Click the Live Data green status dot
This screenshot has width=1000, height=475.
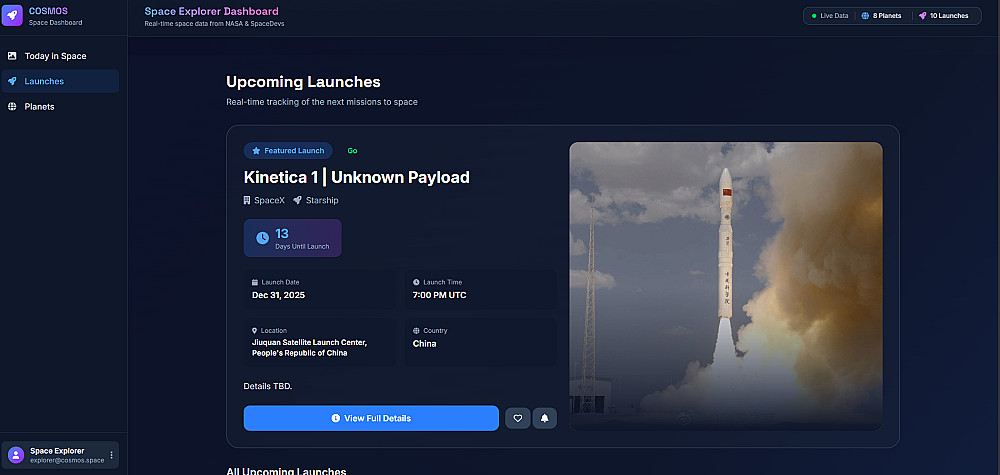[814, 16]
